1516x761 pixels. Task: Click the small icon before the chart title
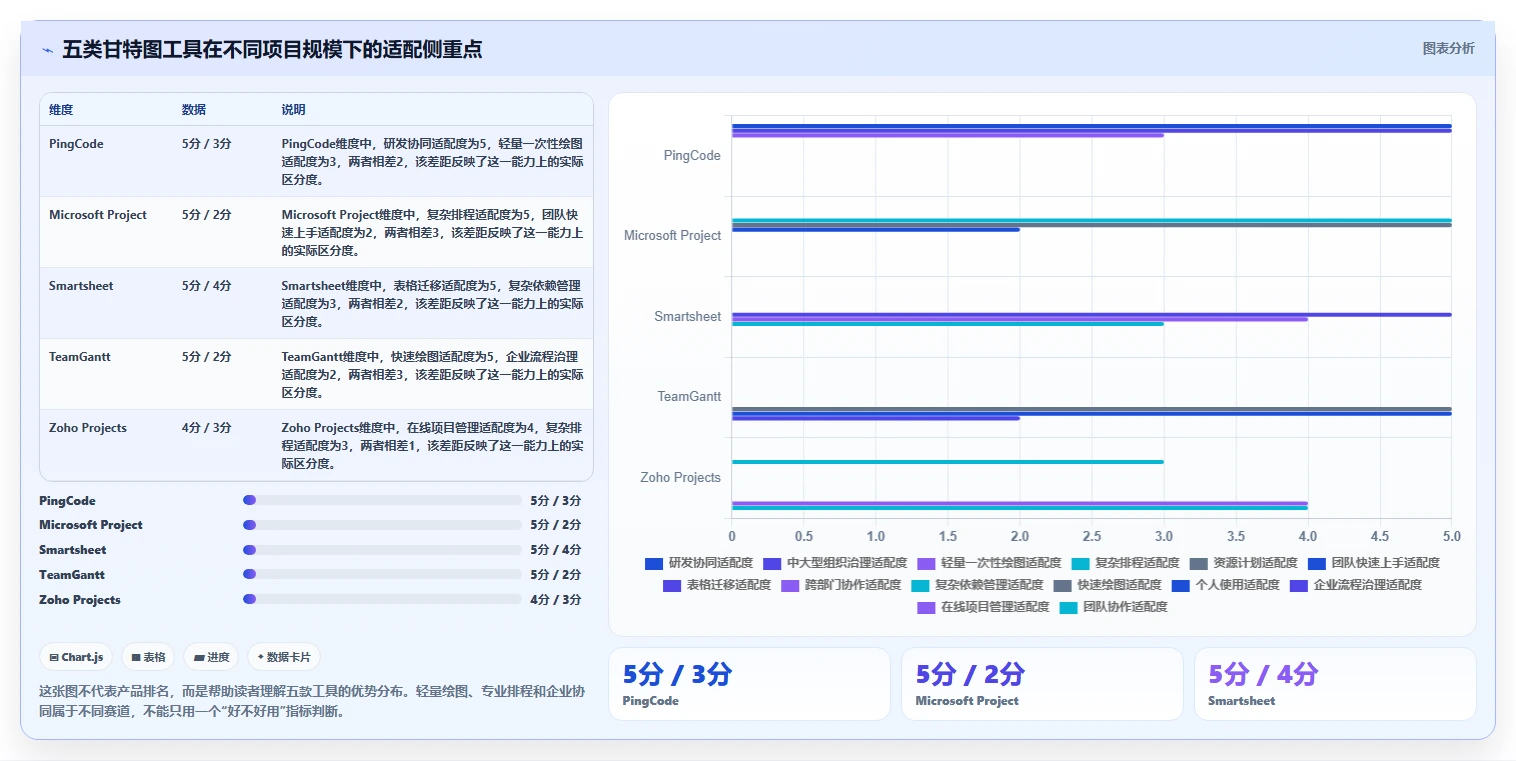point(47,50)
